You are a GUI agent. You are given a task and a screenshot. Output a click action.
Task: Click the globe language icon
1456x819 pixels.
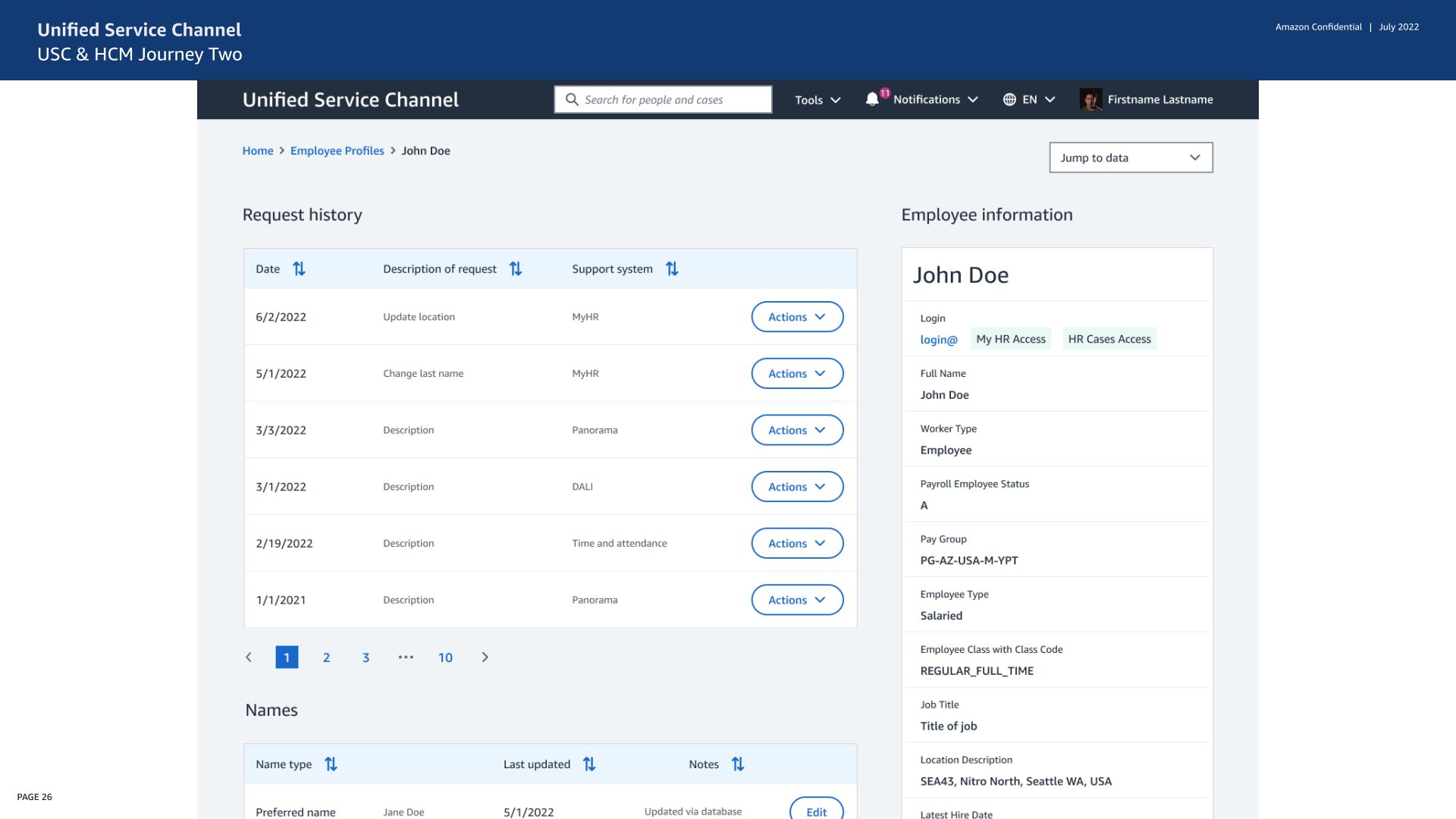1009,99
